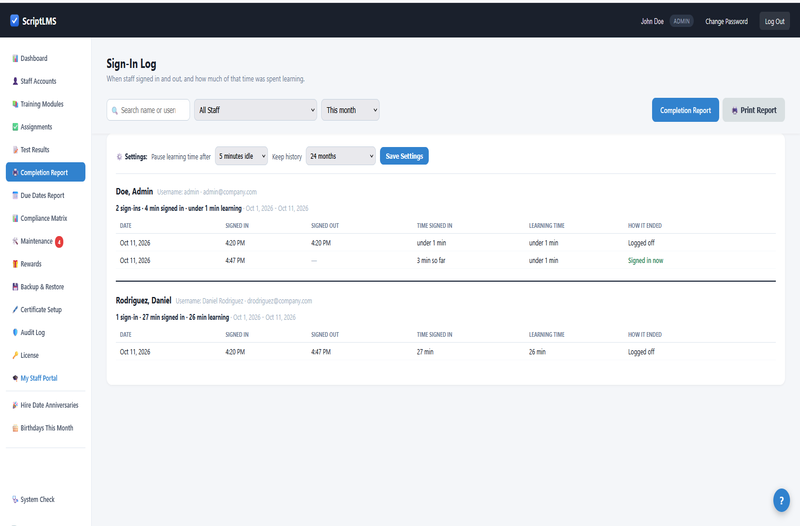Click the Certificate Setup pen icon

coord(15,310)
